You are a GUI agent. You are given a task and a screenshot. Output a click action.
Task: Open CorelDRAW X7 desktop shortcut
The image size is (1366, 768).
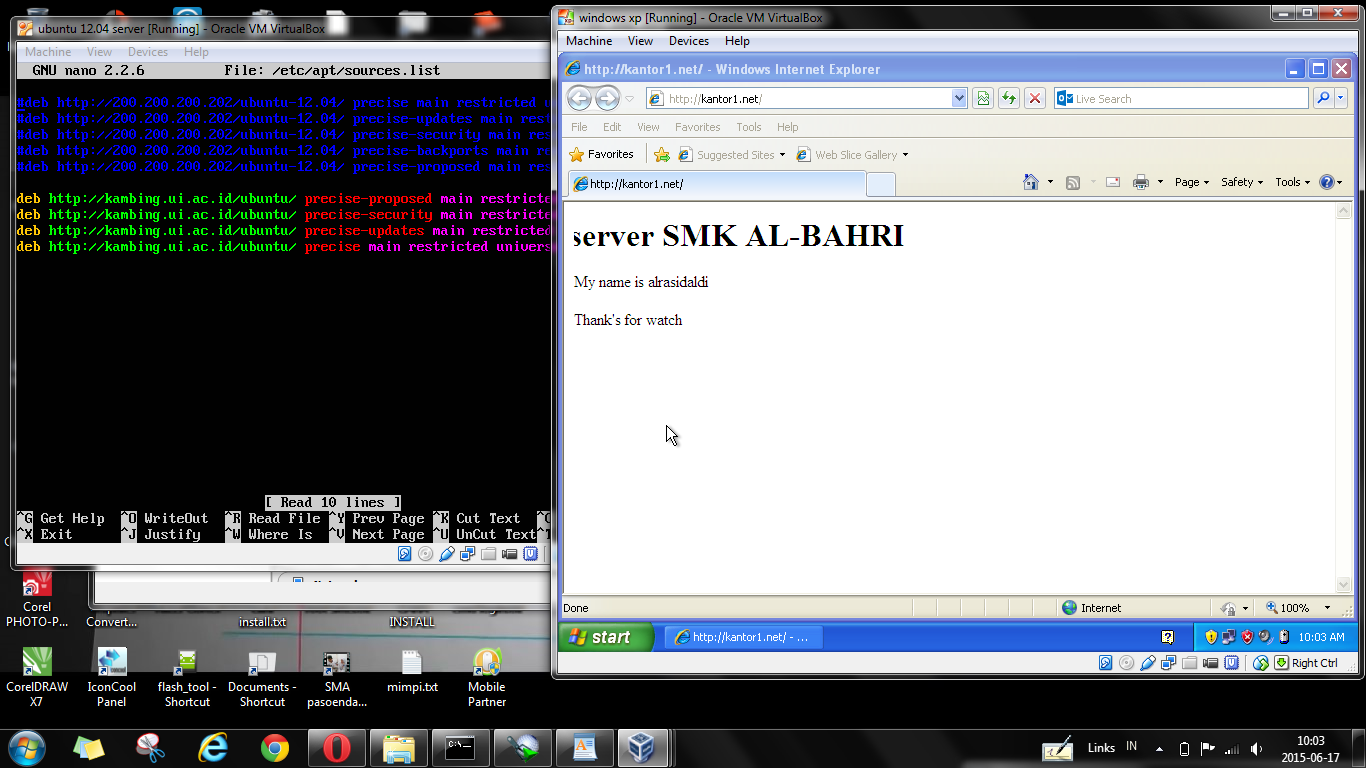37,678
